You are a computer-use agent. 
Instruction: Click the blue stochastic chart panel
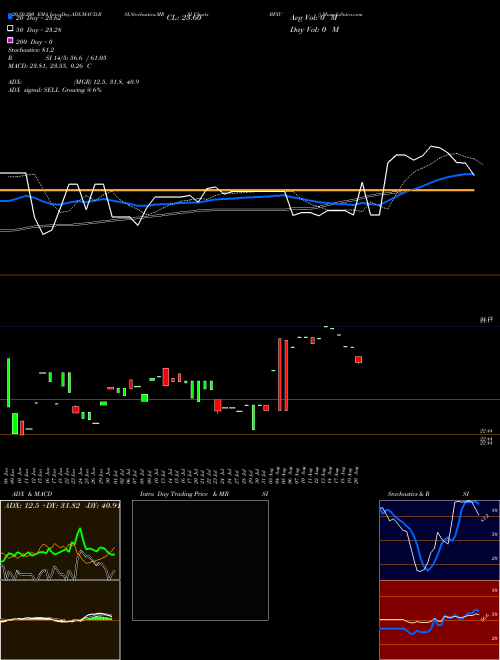(439, 540)
